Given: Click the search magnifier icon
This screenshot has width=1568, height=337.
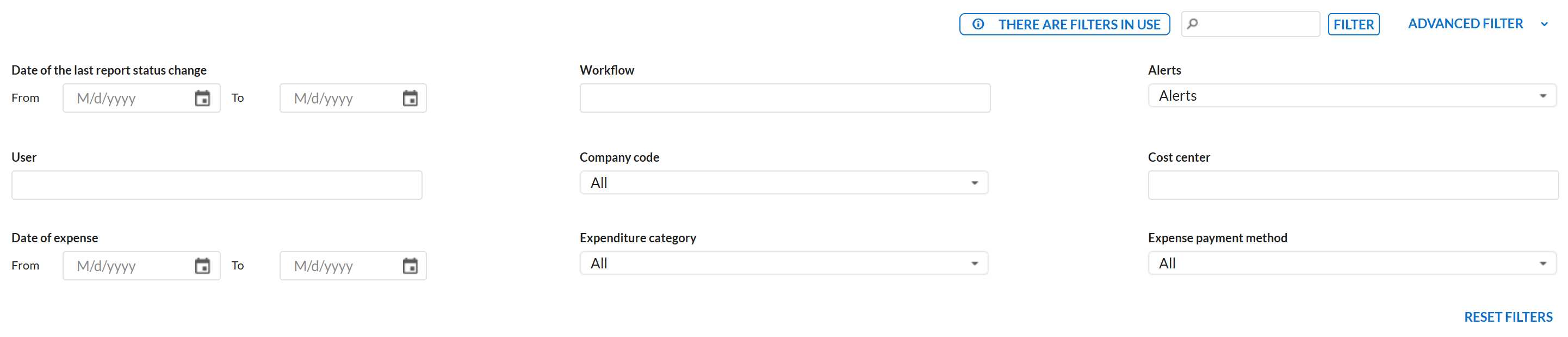Looking at the screenshot, I should click(1192, 24).
